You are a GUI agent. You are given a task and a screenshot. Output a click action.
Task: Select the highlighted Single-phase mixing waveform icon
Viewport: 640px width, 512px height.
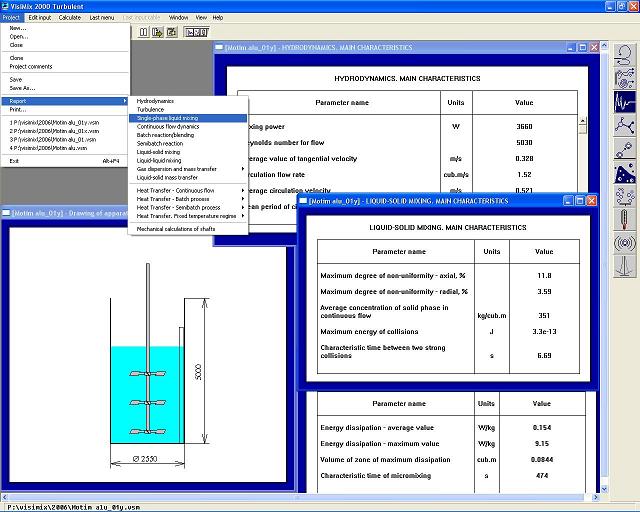[x=624, y=102]
